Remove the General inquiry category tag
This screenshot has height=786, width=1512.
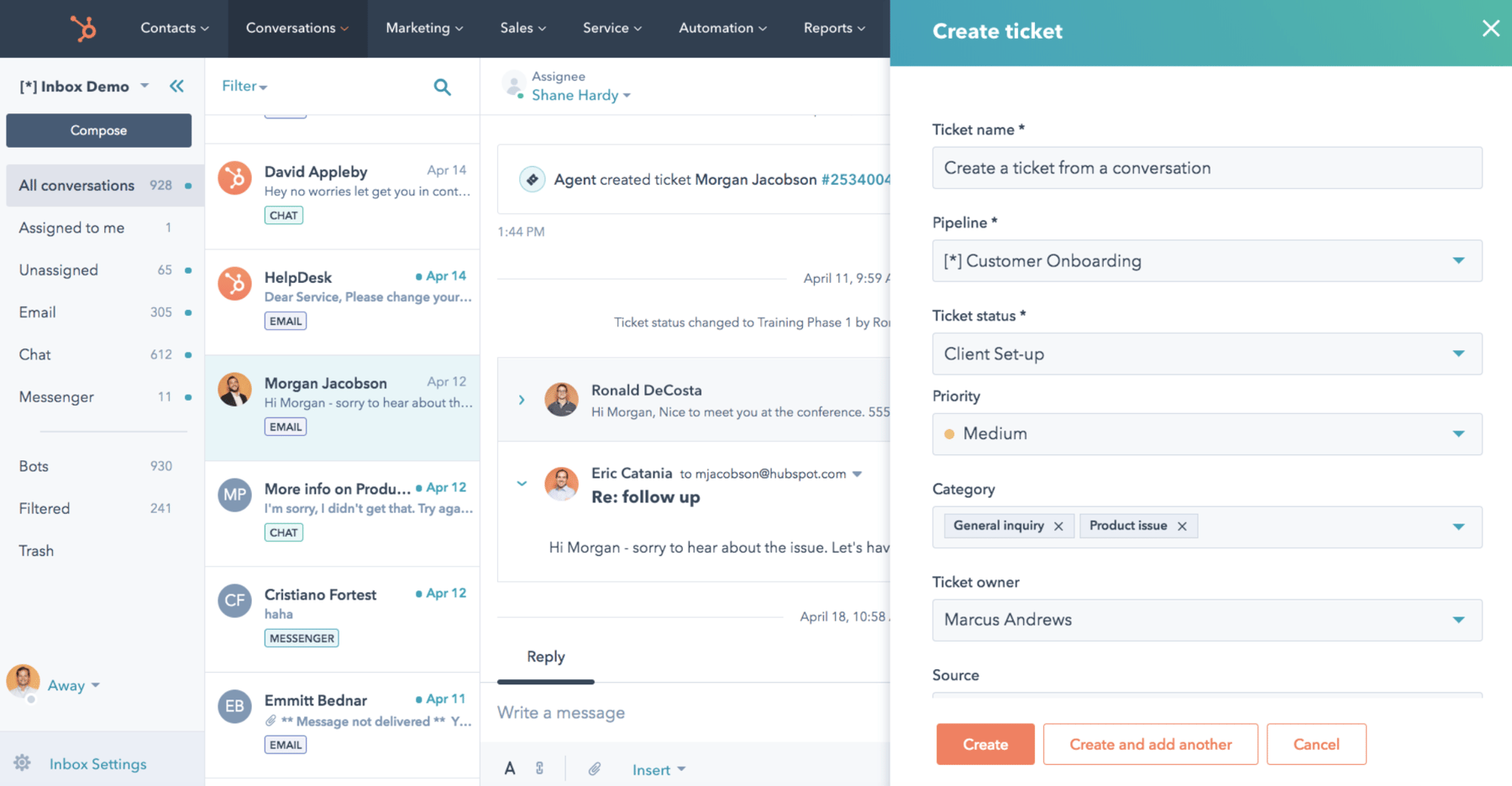pos(1058,526)
